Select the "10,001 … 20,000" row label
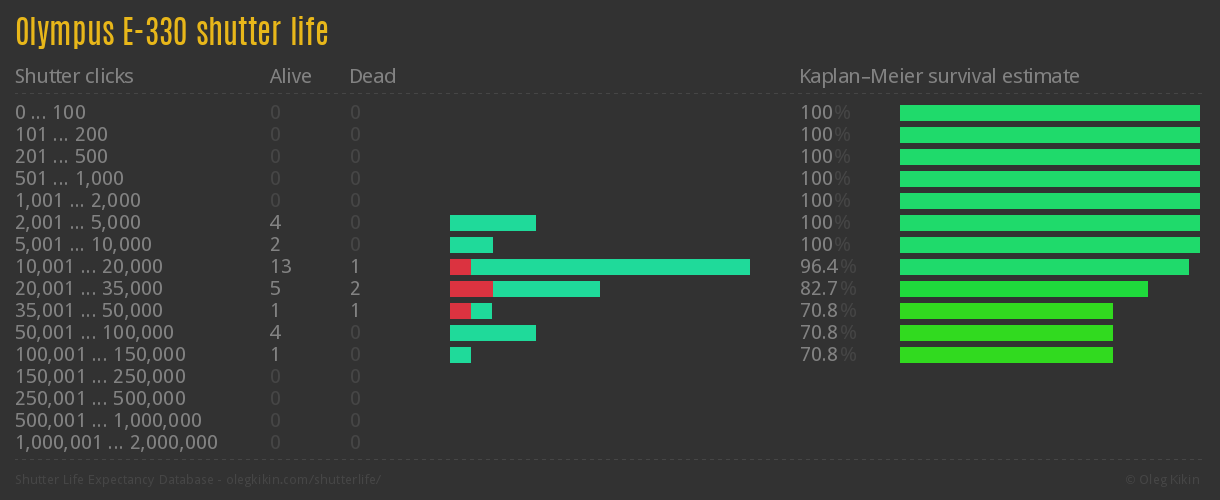This screenshot has width=1220, height=500. tap(88, 267)
